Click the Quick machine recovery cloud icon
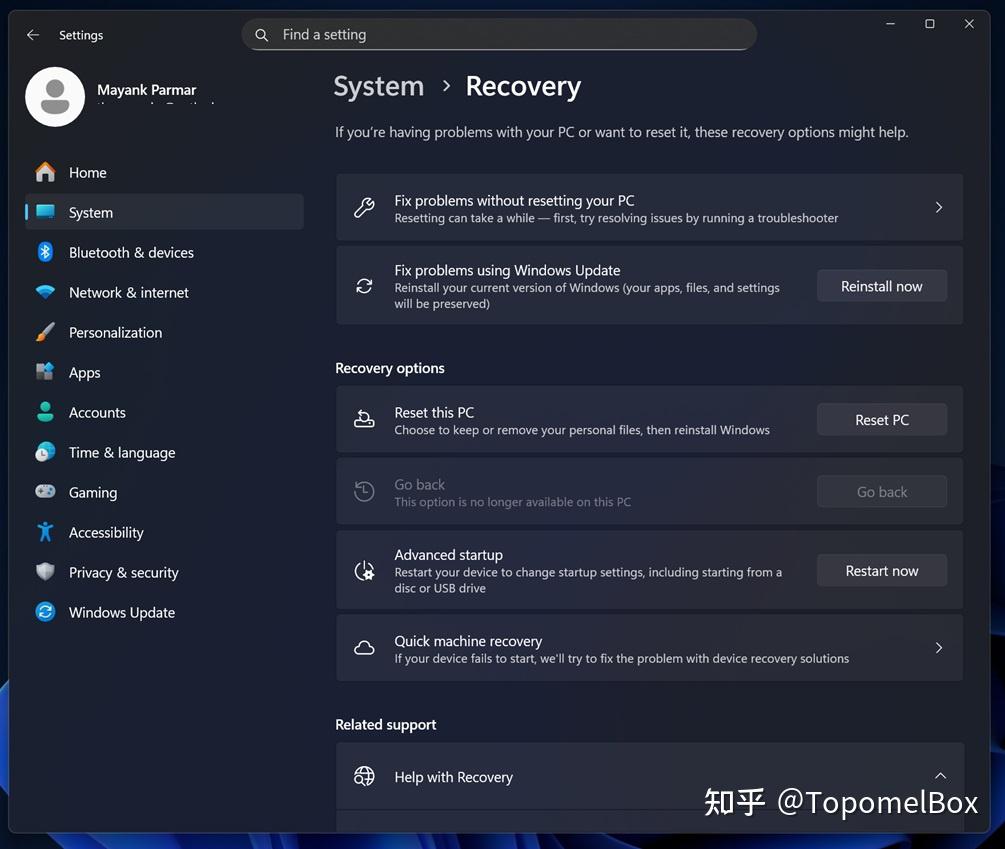Viewport: 1005px width, 849px height. pyautogui.click(x=364, y=648)
